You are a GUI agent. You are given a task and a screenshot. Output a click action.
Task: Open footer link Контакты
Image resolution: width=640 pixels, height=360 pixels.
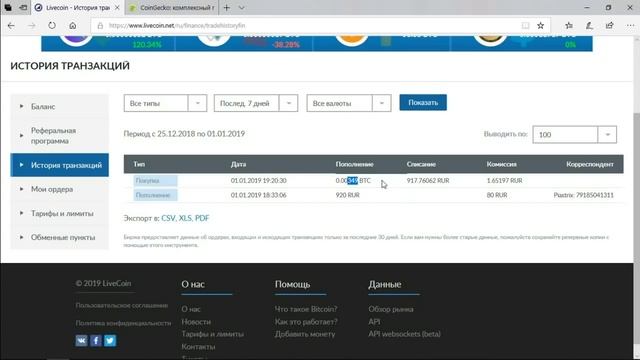click(198, 347)
